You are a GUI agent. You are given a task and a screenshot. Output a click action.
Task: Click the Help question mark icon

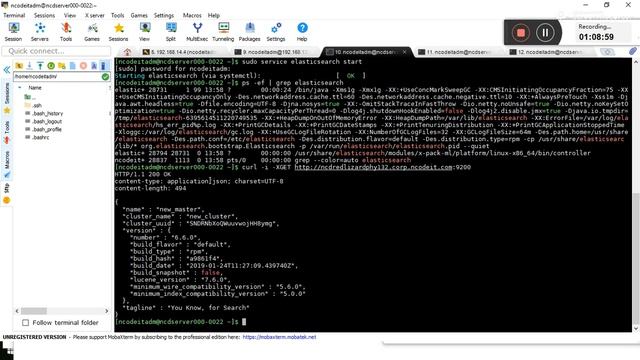(302, 32)
